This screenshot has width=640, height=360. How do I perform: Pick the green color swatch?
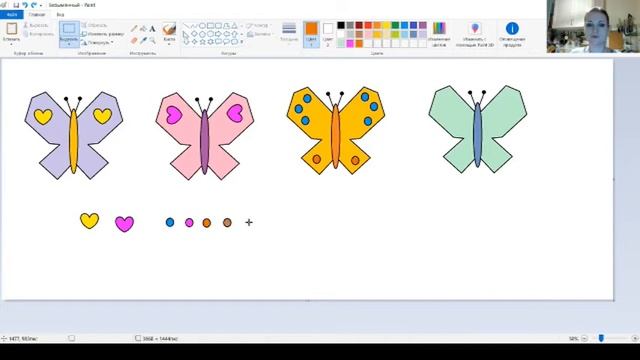(x=395, y=25)
